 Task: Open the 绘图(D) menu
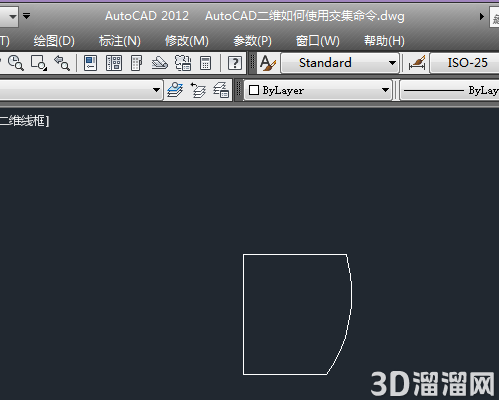(54, 41)
